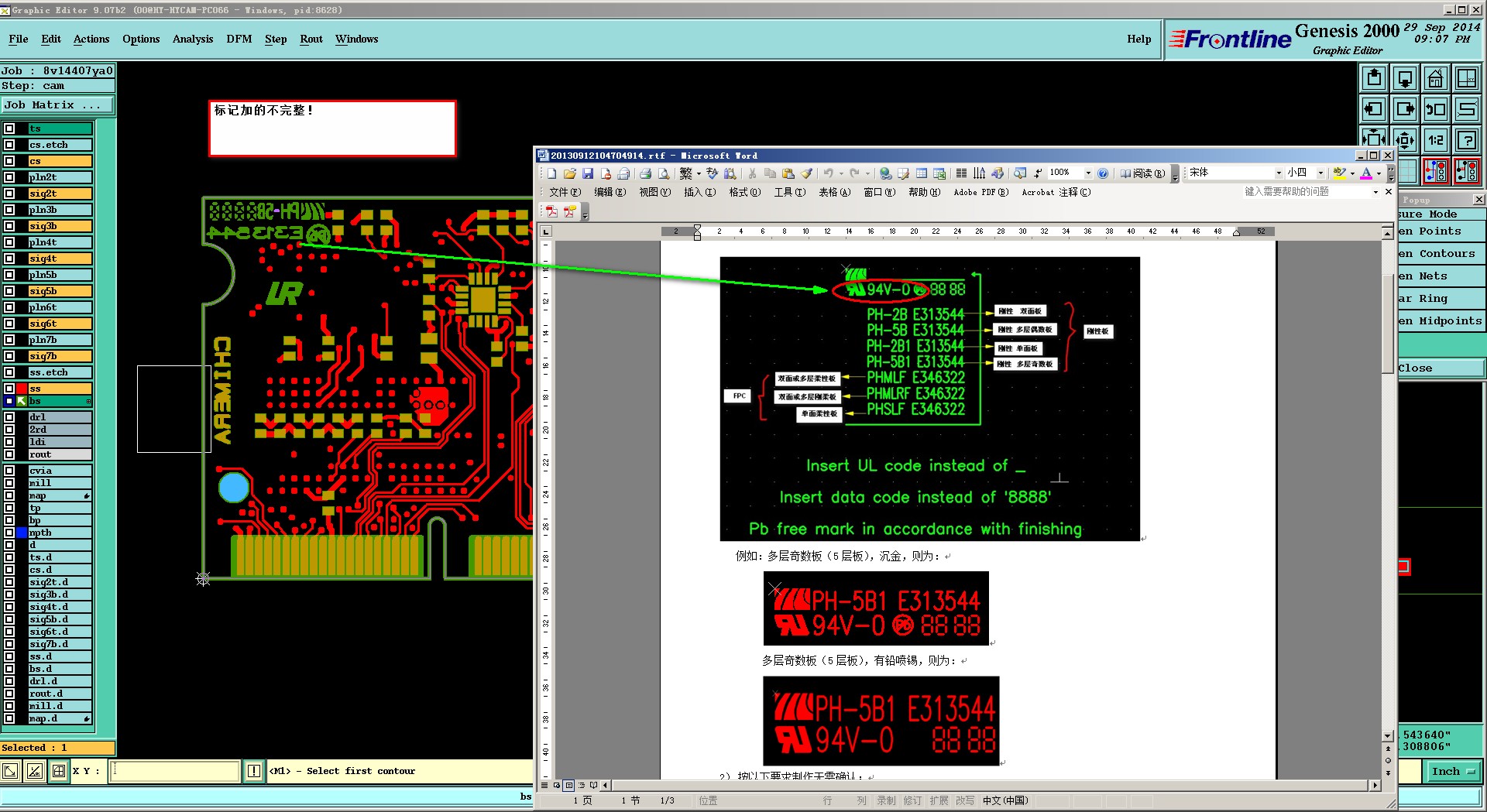Click the Help menu in Genesis

(x=1138, y=39)
